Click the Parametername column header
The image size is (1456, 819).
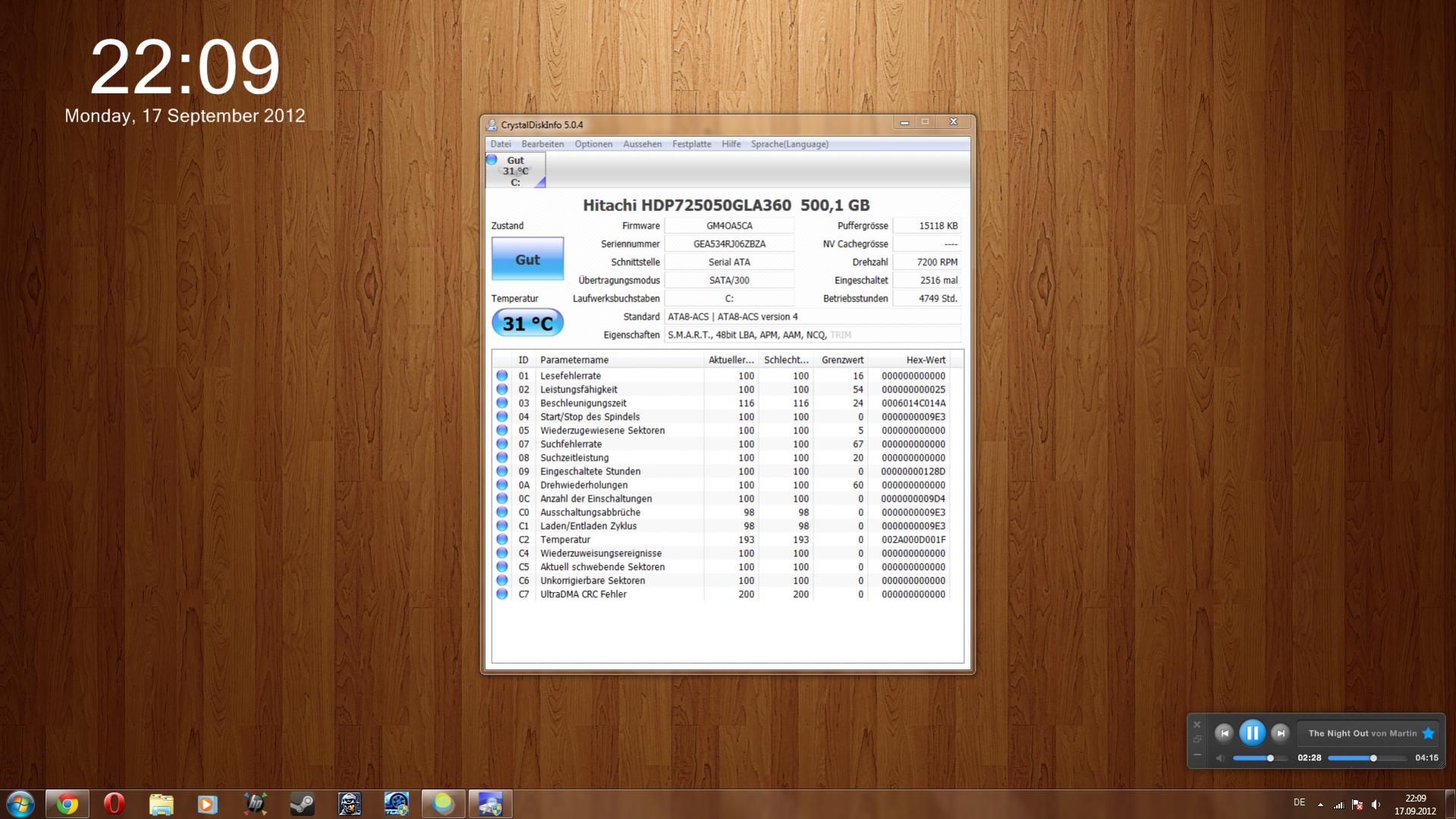pyautogui.click(x=619, y=360)
